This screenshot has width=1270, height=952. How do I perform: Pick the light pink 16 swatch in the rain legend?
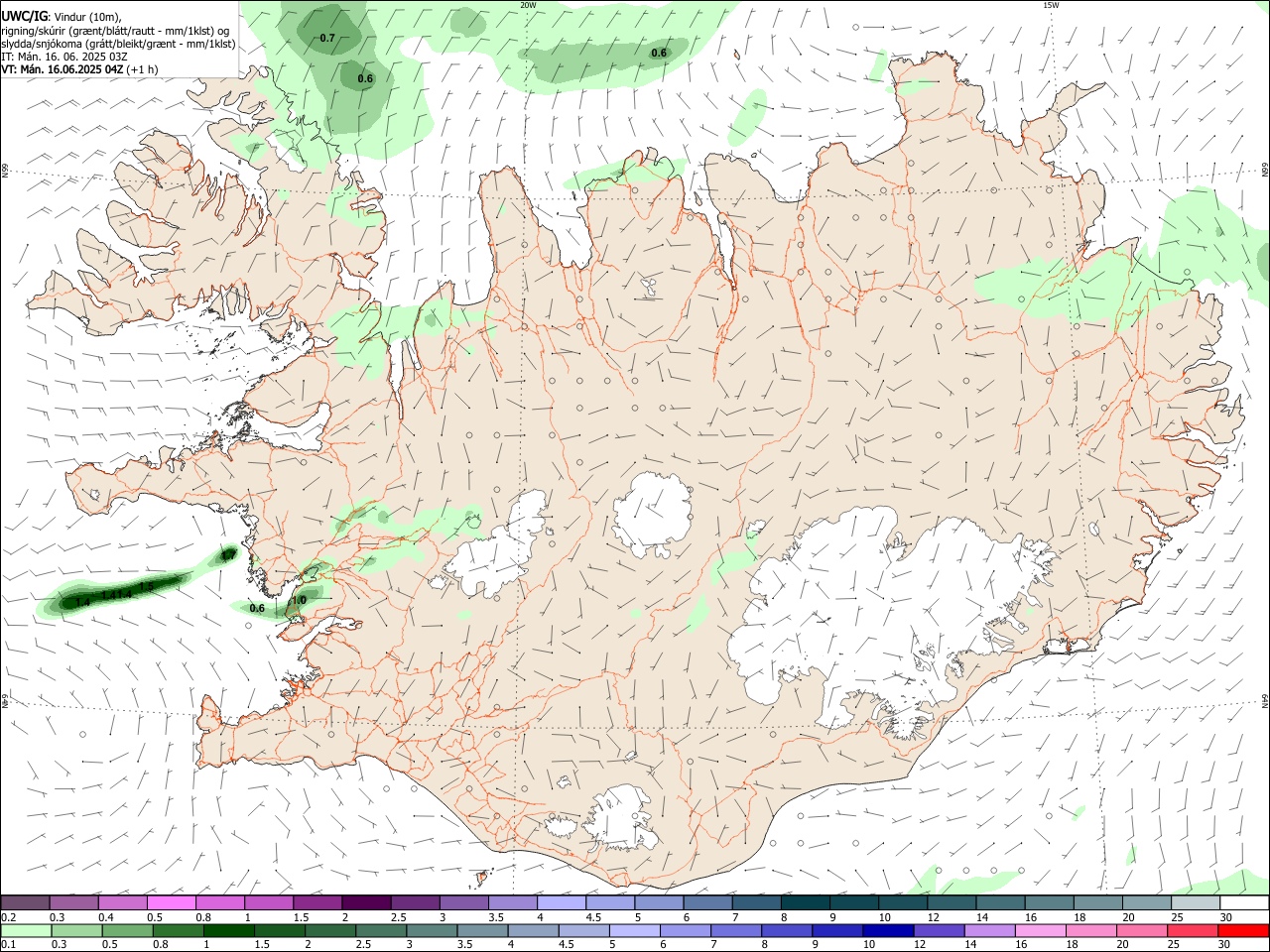pos(1041,931)
